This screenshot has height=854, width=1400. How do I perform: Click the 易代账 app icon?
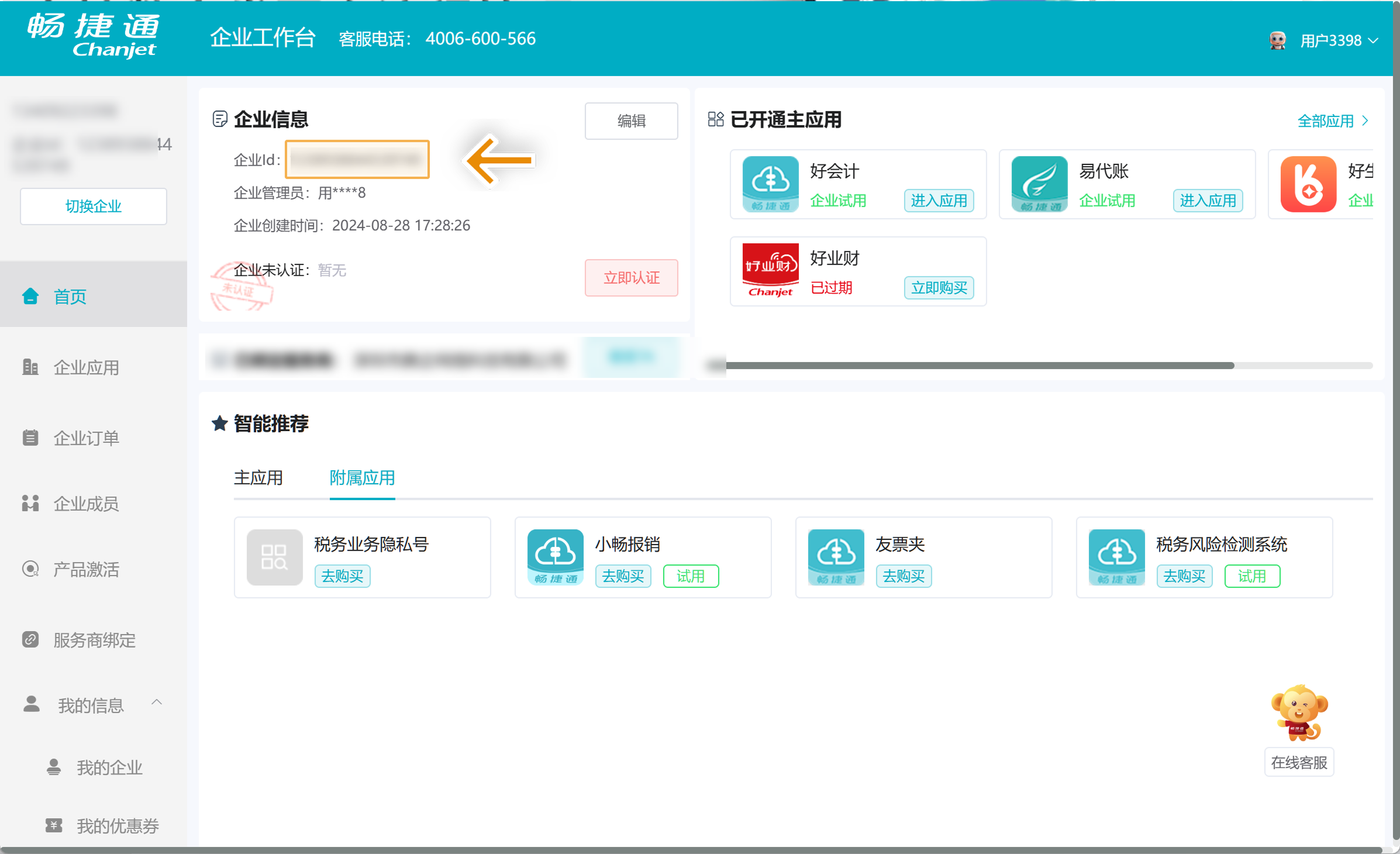[x=1039, y=184]
